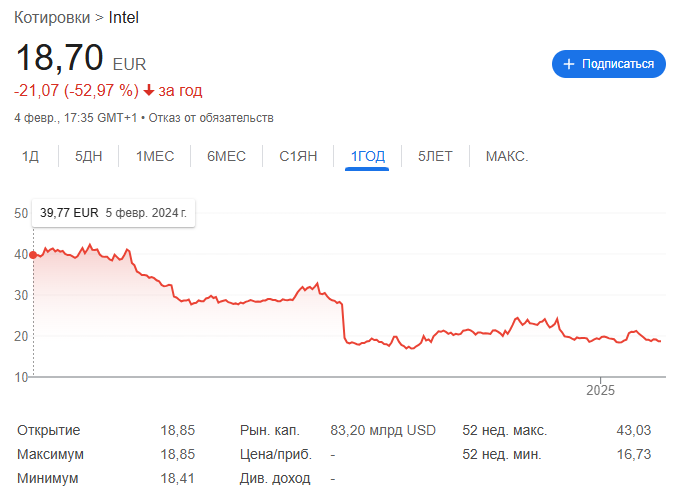Open the Котировки breadcrumb link
The image size is (681, 500).
[52, 18]
